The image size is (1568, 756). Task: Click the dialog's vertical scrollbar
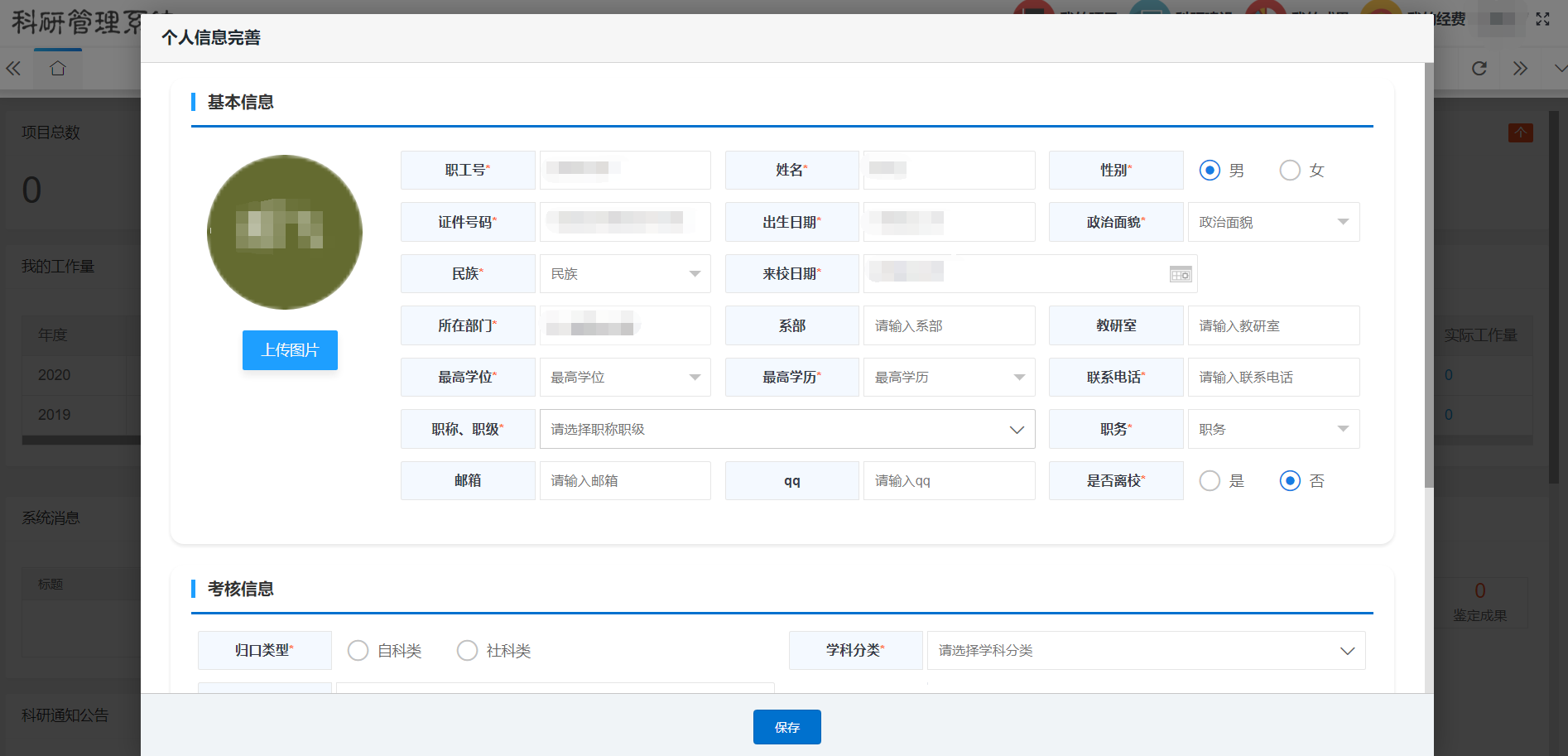(1428, 273)
